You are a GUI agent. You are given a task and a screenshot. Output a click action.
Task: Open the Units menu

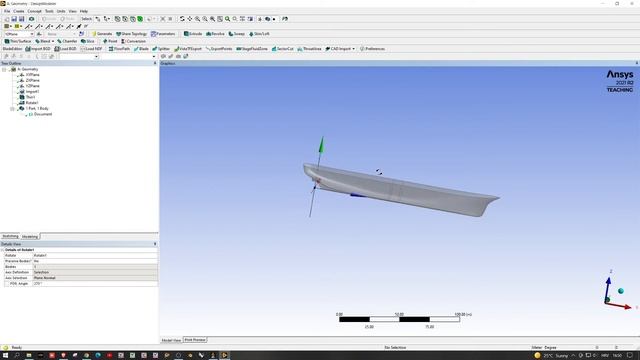61,11
